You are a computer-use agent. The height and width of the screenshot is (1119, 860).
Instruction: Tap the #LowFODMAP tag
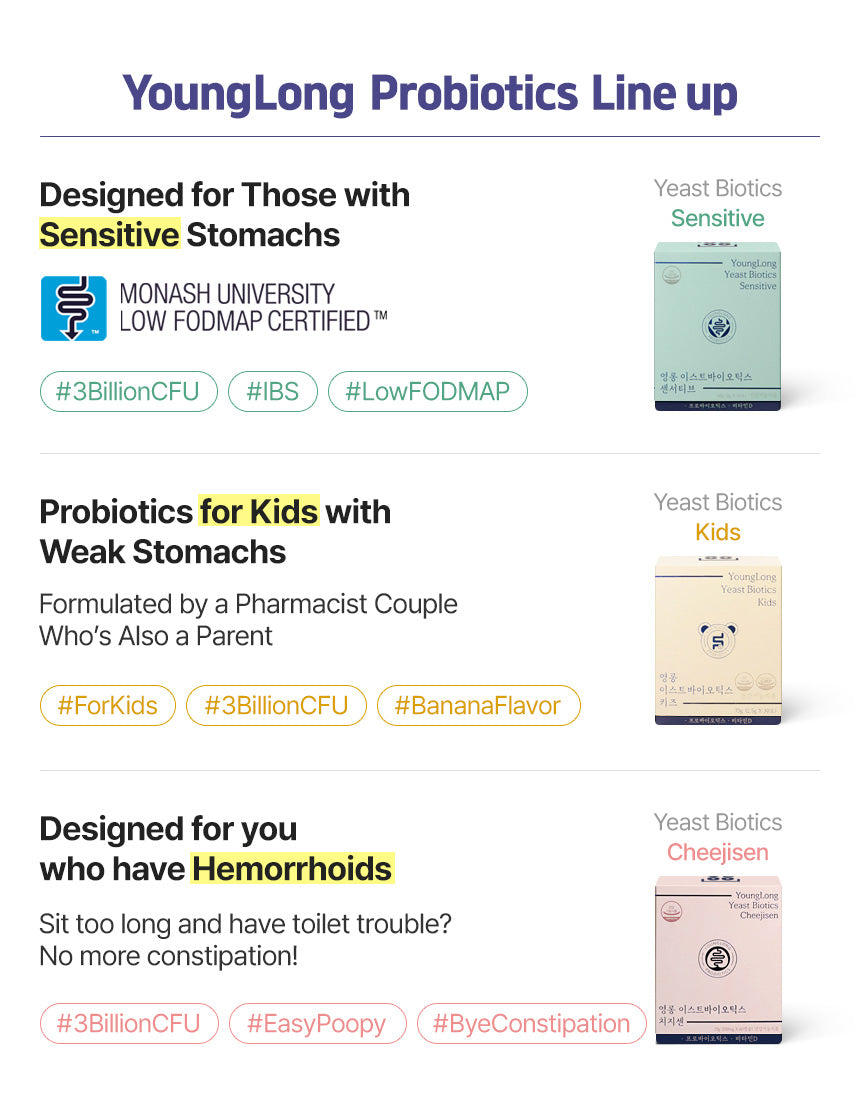[x=427, y=391]
